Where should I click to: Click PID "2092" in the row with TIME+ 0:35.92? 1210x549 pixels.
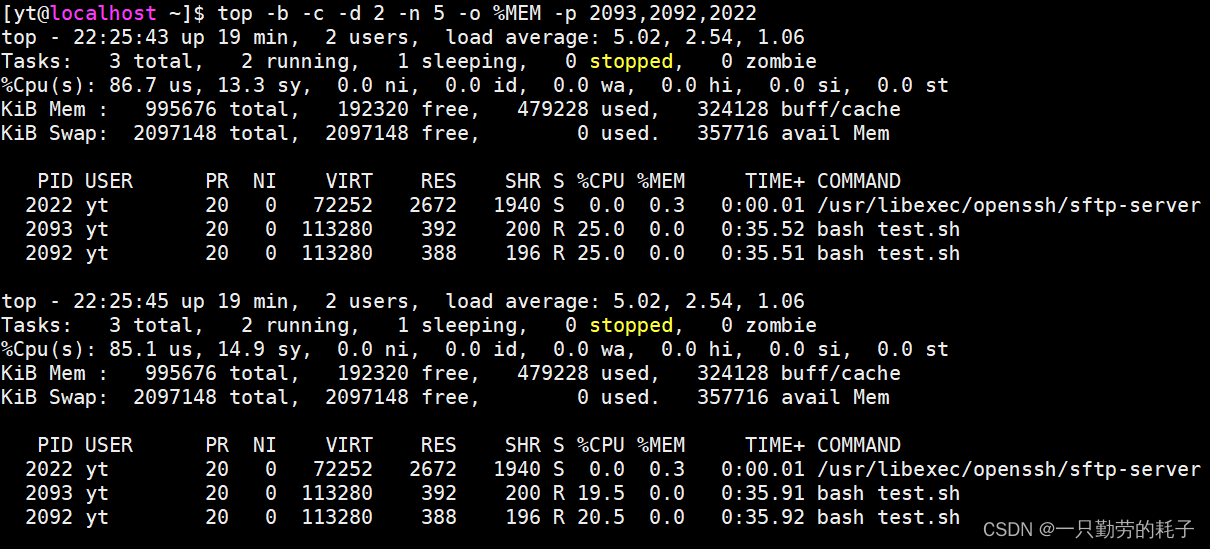tap(49, 517)
